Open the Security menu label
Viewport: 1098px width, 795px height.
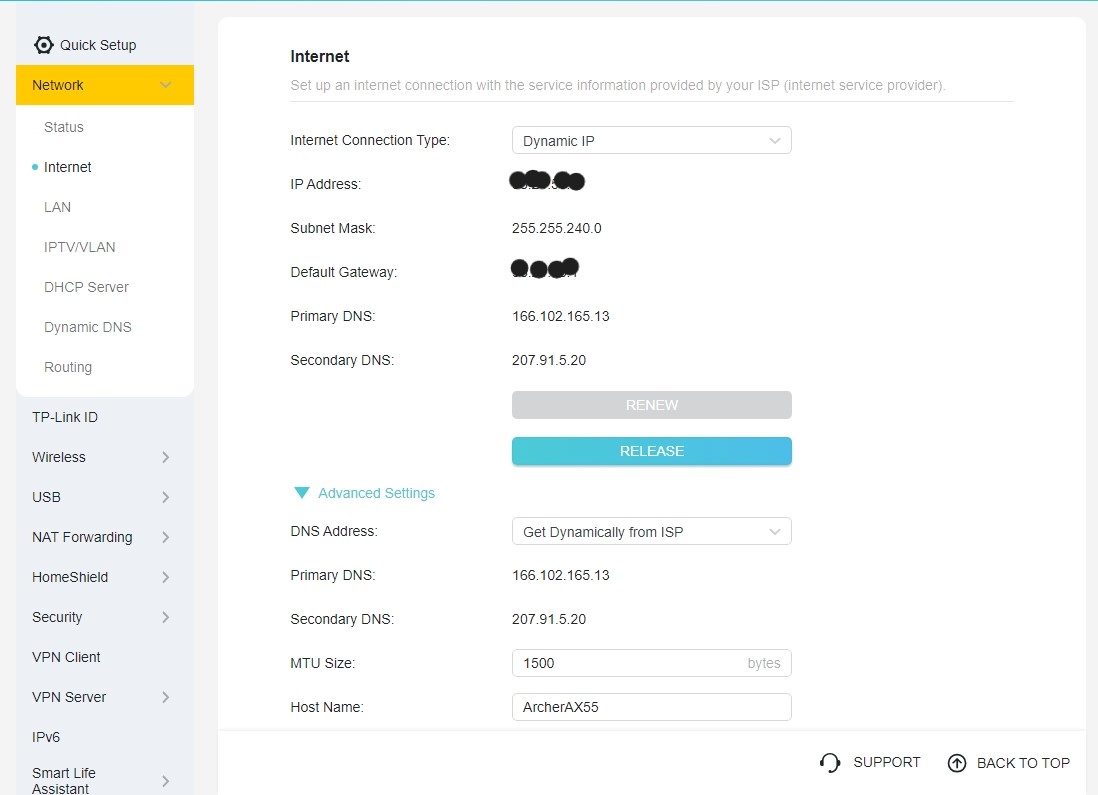(57, 617)
